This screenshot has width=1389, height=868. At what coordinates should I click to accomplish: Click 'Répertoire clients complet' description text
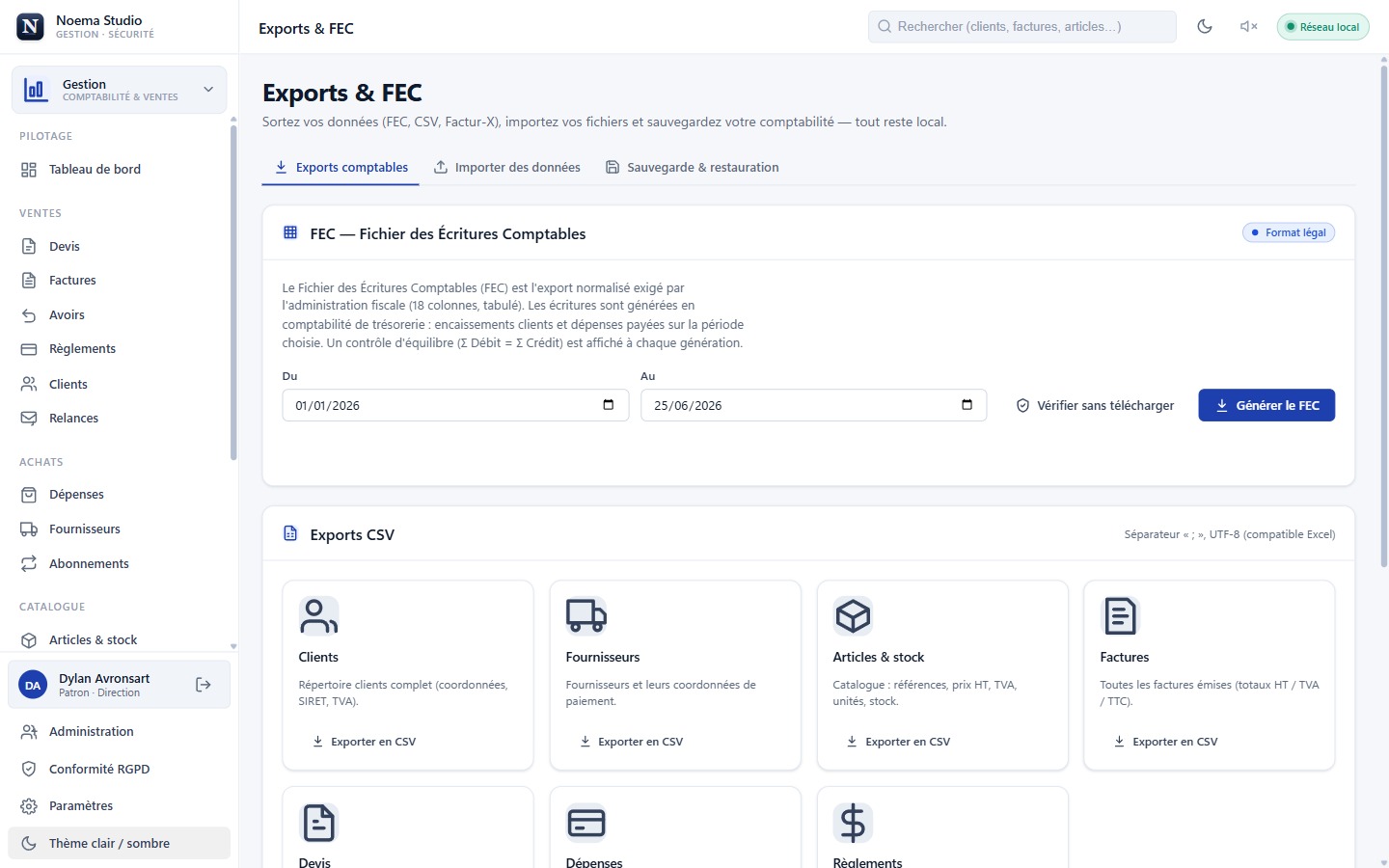(403, 693)
